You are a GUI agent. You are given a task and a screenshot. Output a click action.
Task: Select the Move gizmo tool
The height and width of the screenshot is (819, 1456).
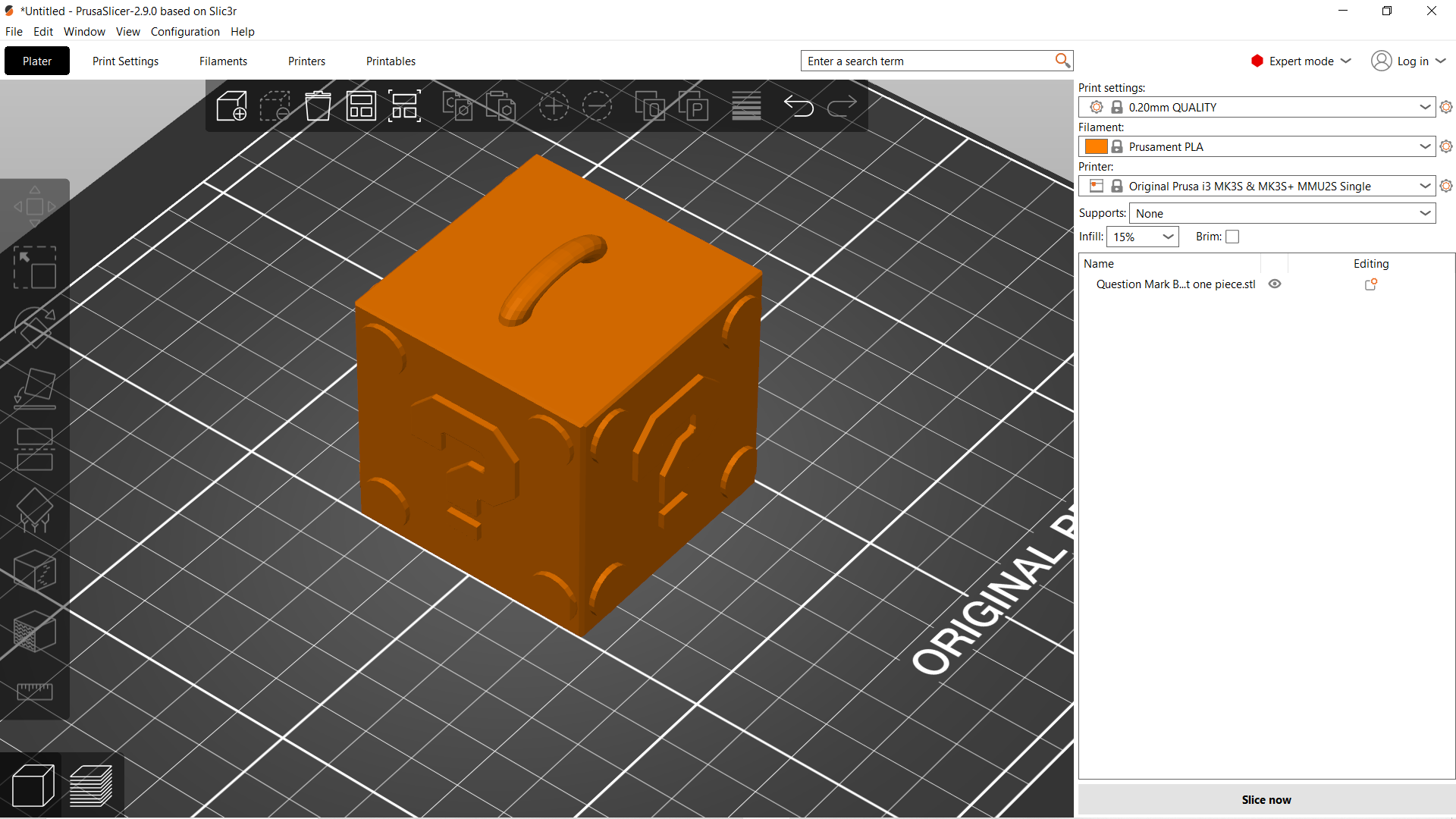[x=35, y=206]
